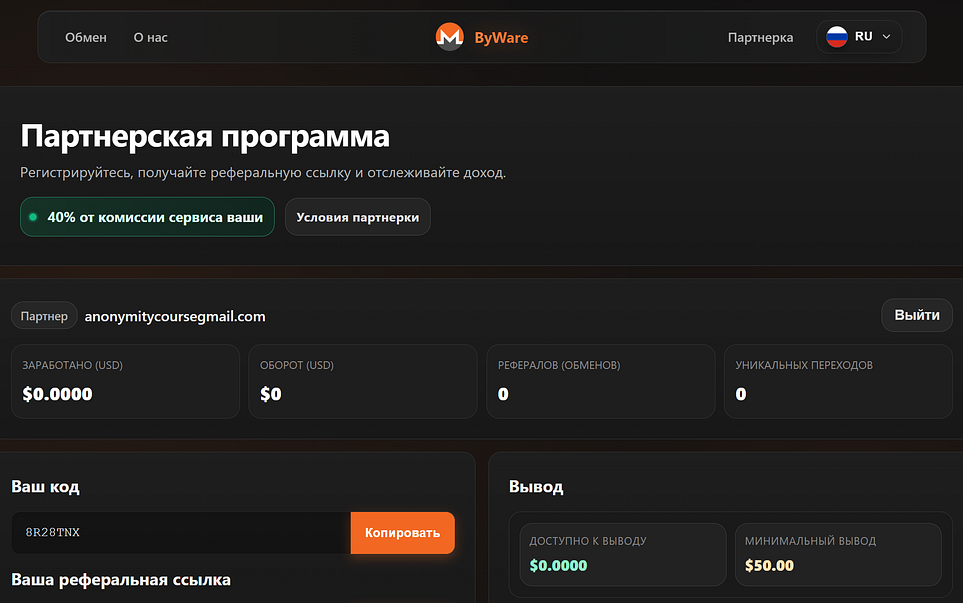This screenshot has height=603, width=963.
Task: Click the Оборот (USD) stat card
Action: click(x=363, y=381)
